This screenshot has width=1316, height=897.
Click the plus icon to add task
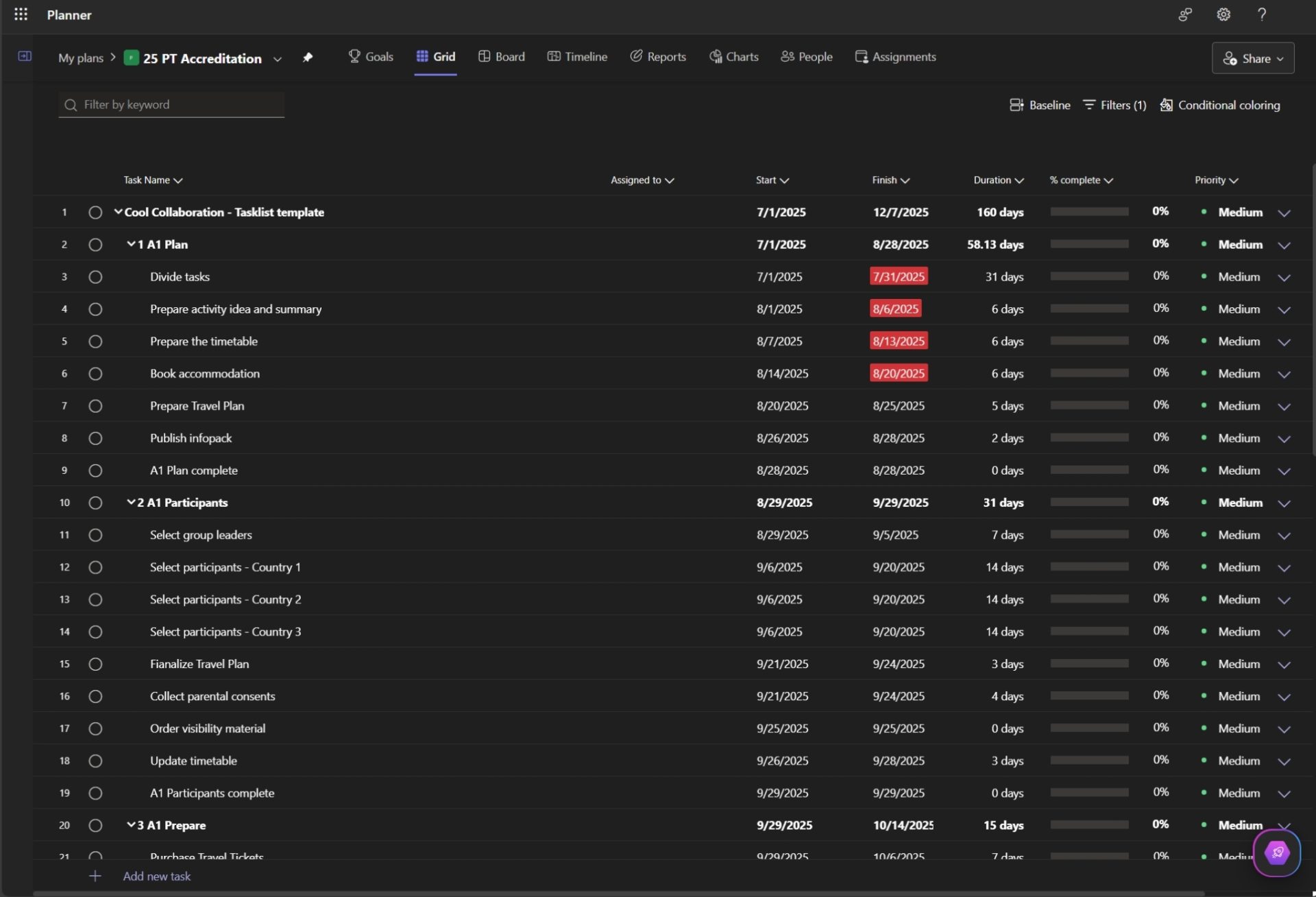[x=95, y=876]
